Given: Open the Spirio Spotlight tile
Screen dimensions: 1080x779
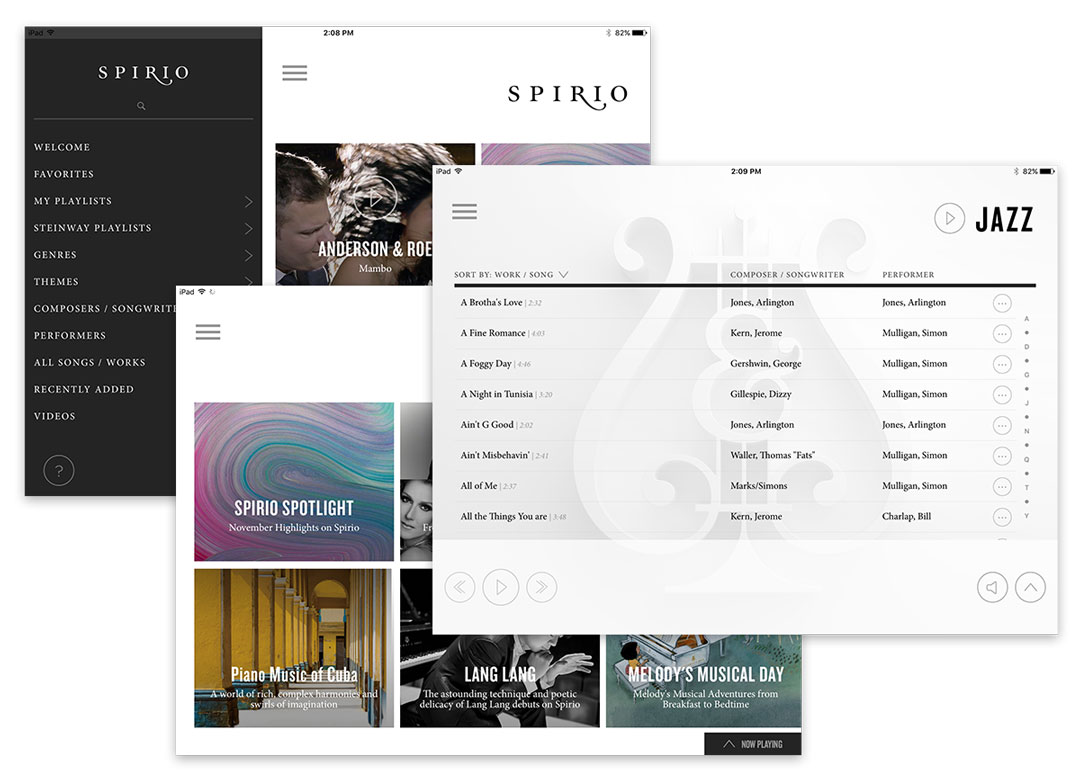Looking at the screenshot, I should click(x=294, y=481).
